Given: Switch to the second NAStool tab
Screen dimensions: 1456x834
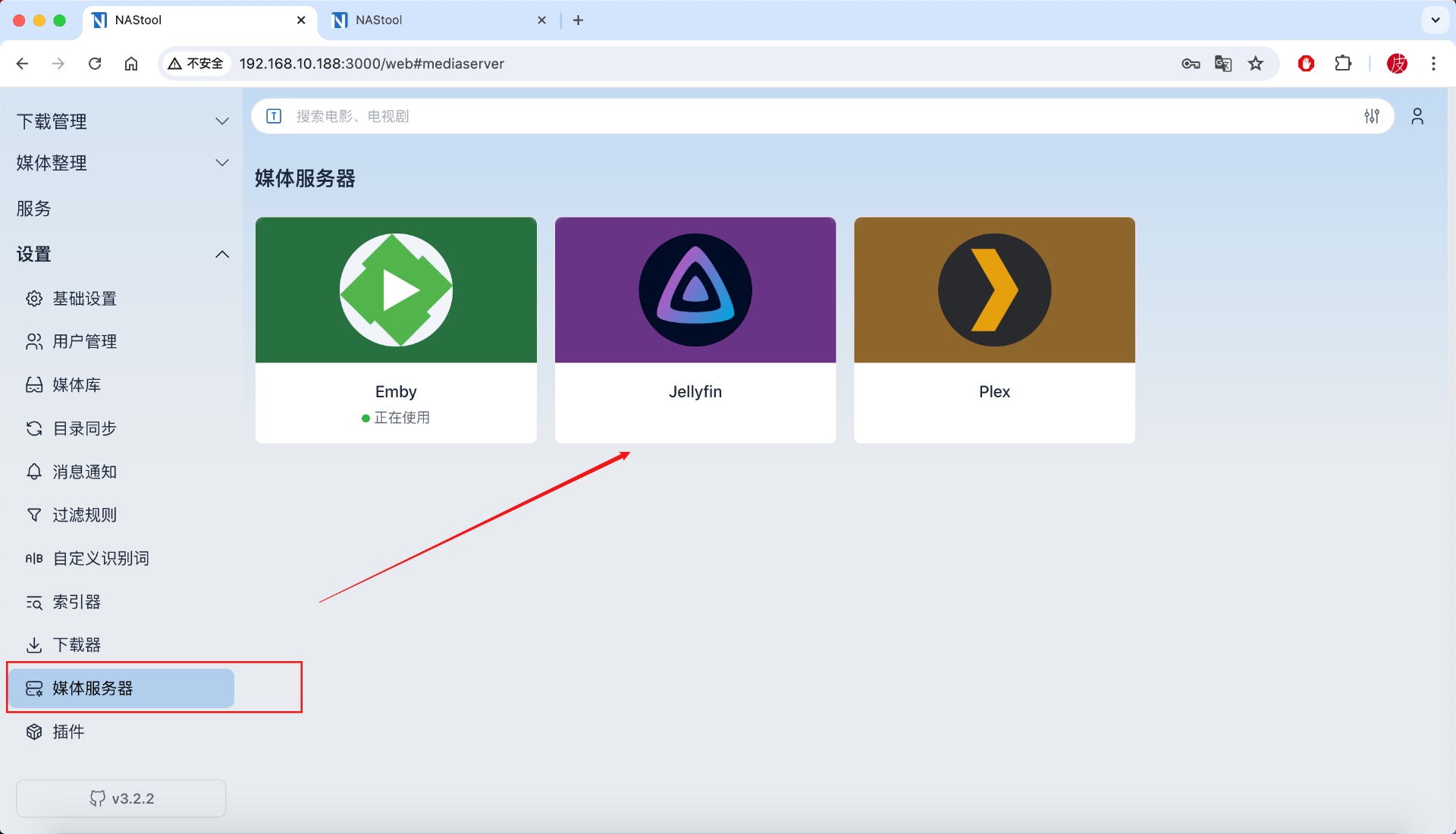Looking at the screenshot, I should (440, 20).
